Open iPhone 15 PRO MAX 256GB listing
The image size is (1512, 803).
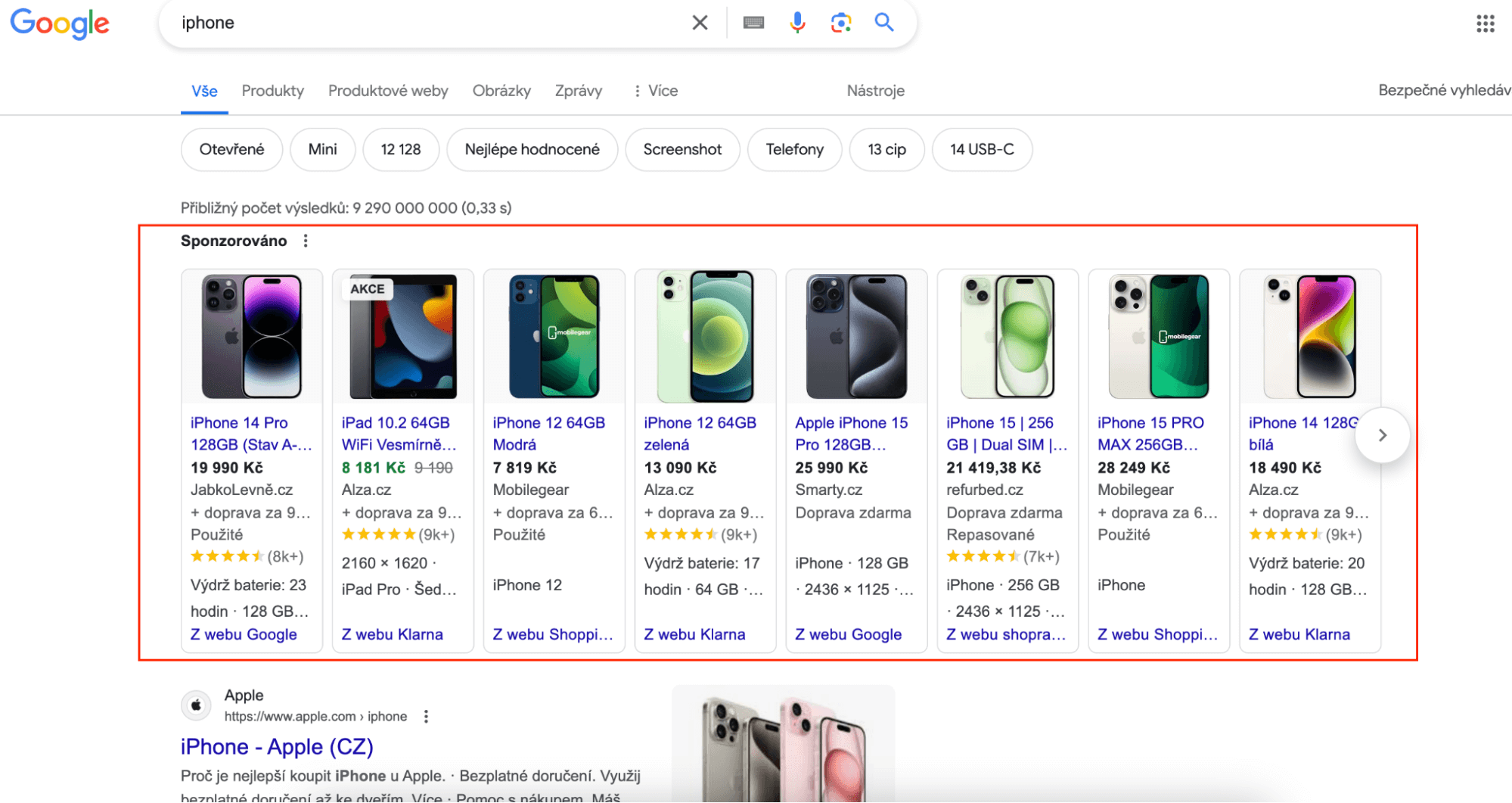(1150, 434)
